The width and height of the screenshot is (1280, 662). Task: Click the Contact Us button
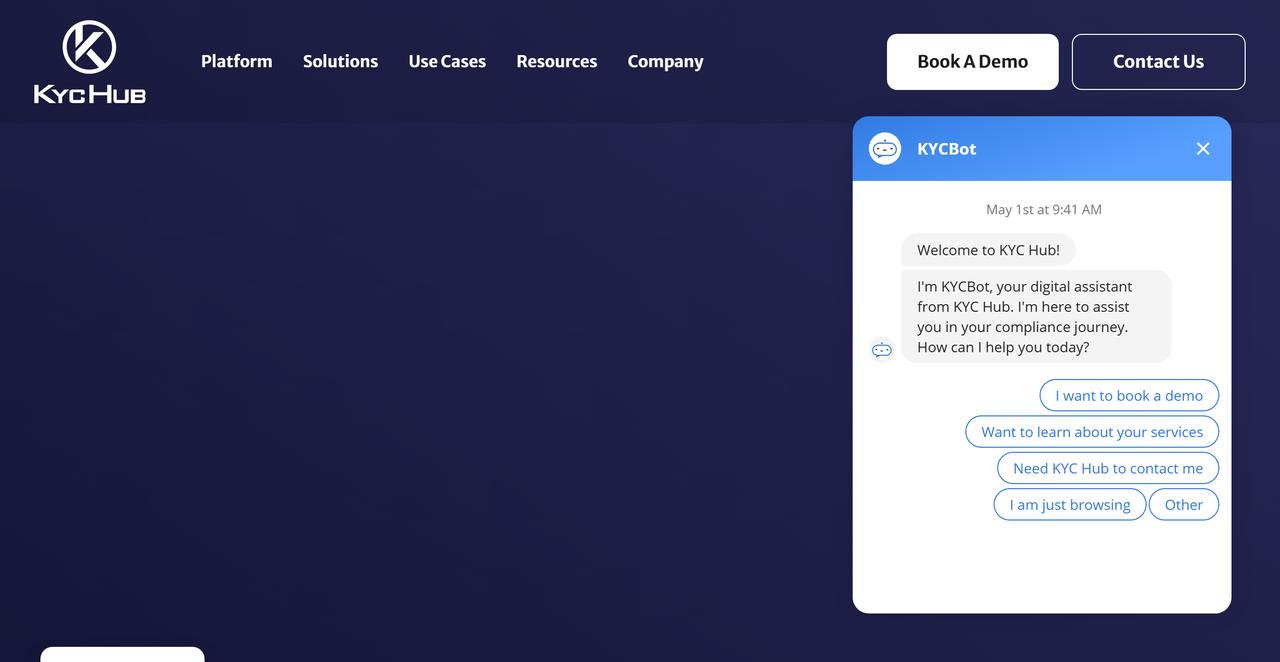pyautogui.click(x=1158, y=62)
